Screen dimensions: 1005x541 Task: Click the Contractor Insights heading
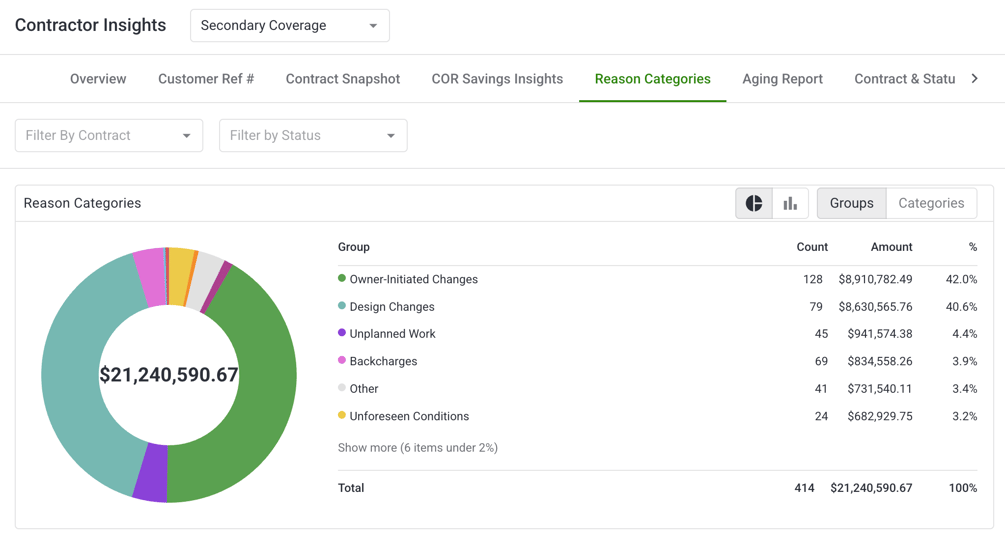pos(90,25)
